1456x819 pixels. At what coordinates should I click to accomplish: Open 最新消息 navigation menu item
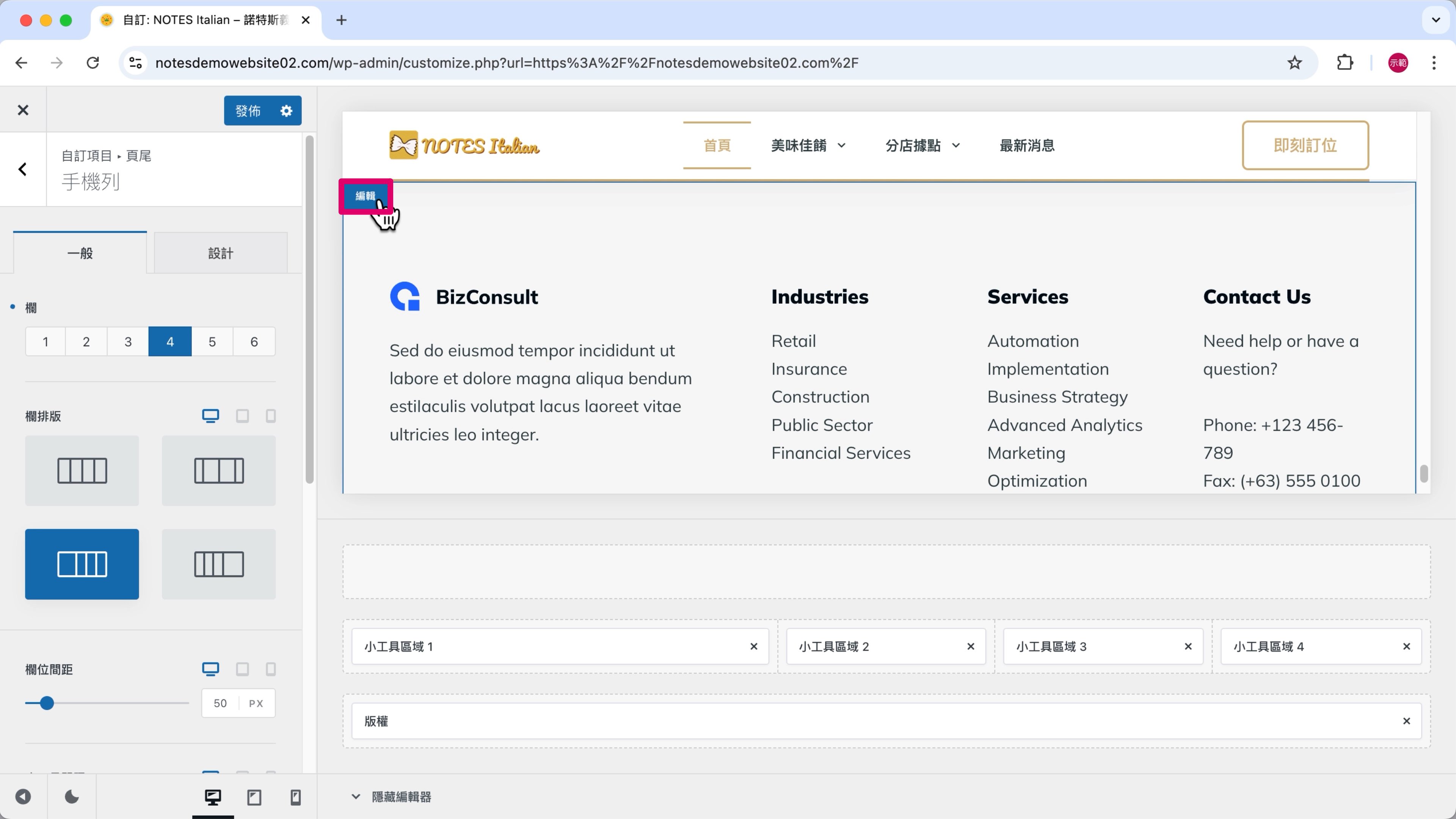[1026, 145]
